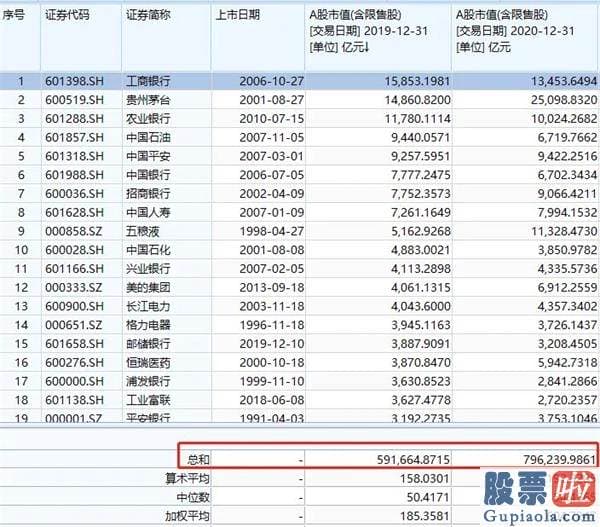The image size is (600, 527).
Task: Click value 11,328.4730 for 五粮液
Action: click(x=564, y=231)
